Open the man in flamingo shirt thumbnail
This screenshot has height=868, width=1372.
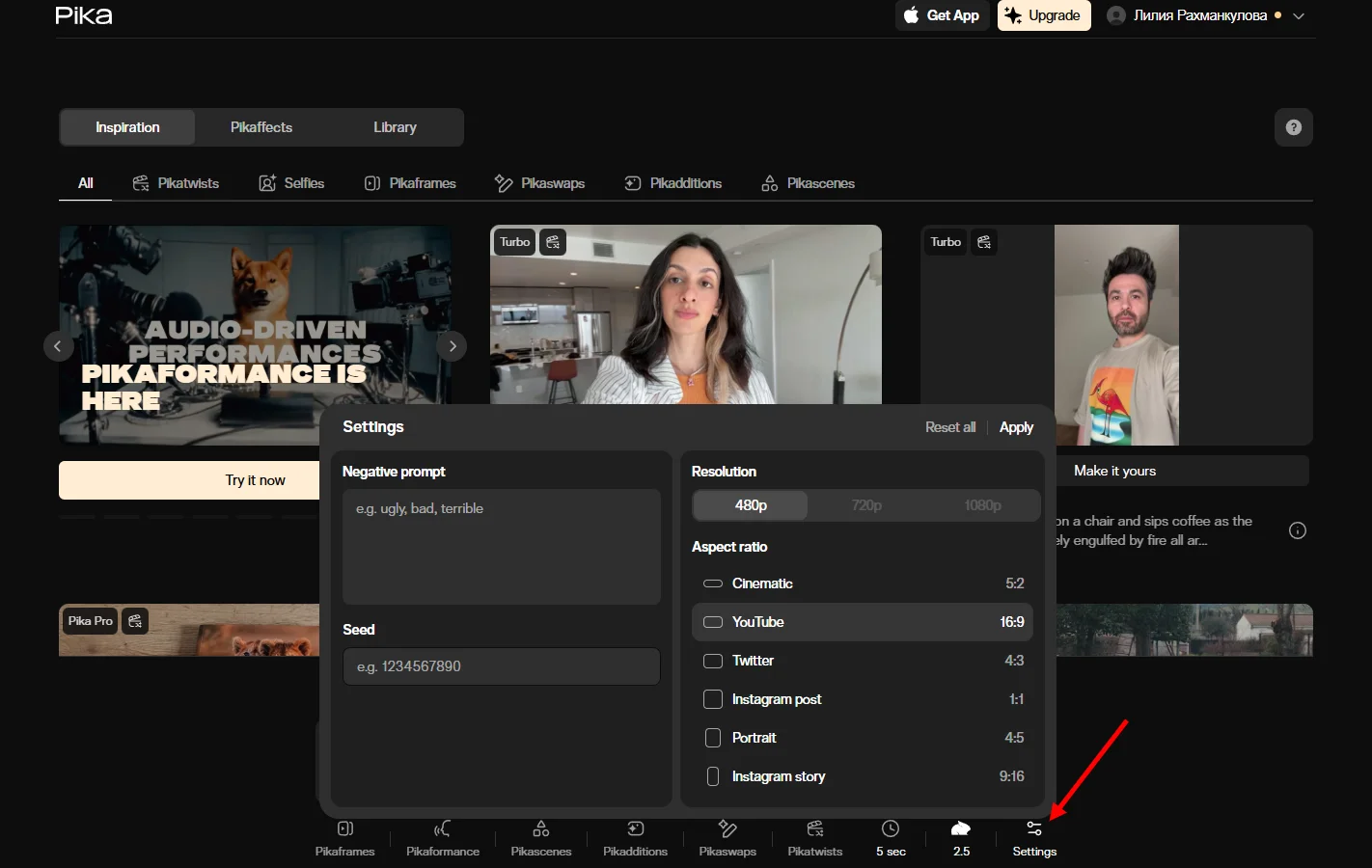[x=1116, y=335]
